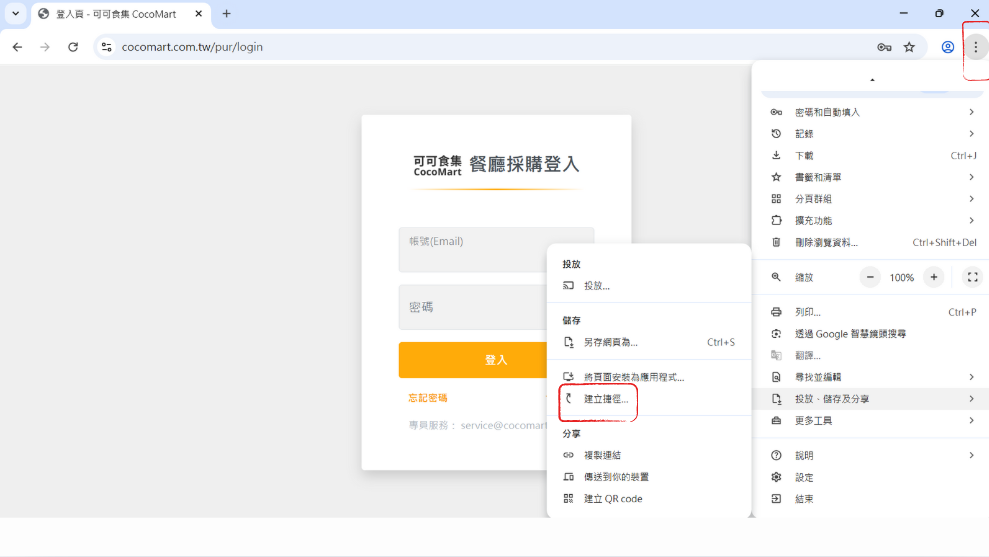Open 尋找並編輯 submenu
The width and height of the screenshot is (989, 557).
click(x=870, y=377)
